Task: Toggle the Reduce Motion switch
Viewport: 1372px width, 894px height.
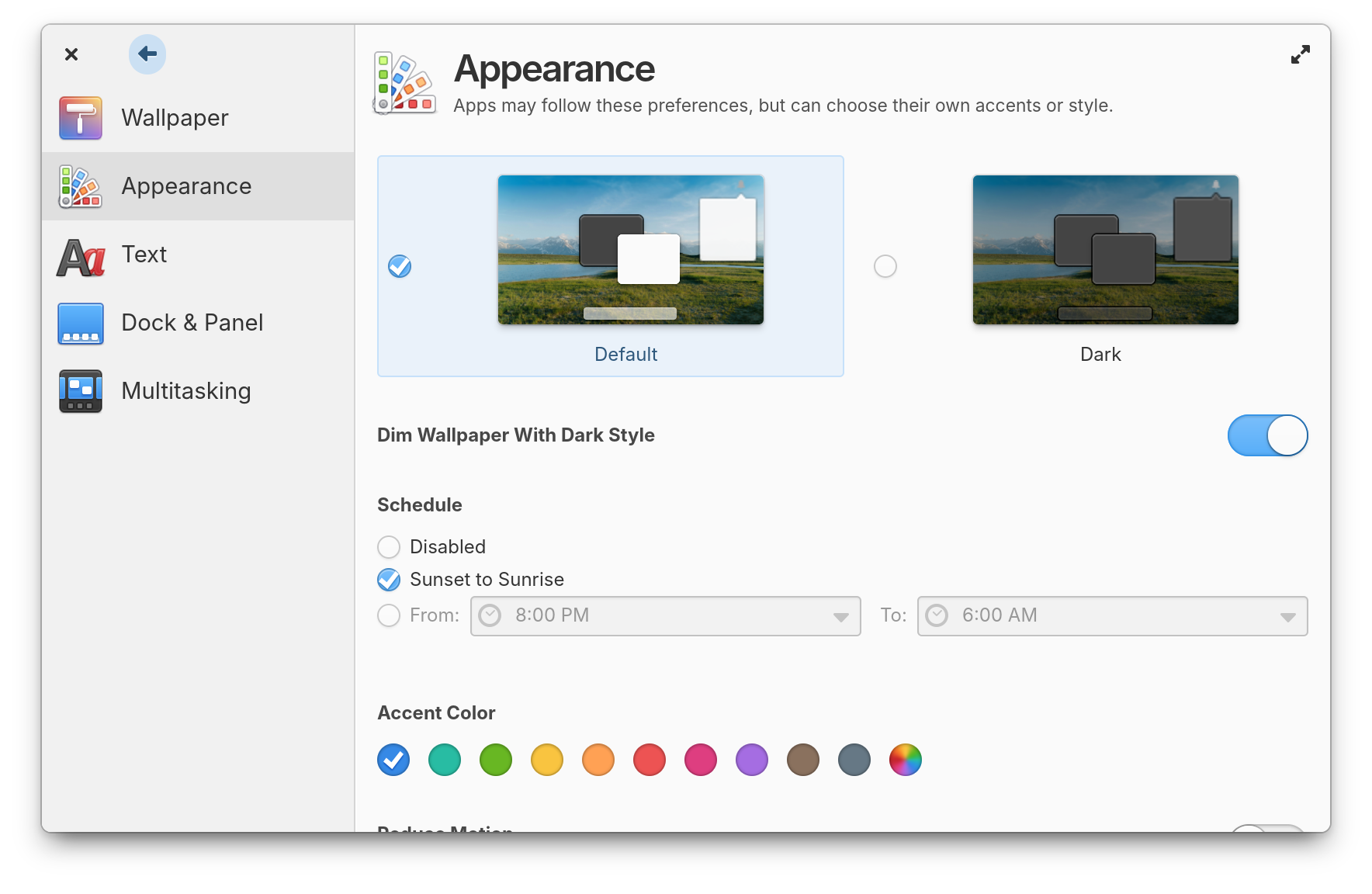Action: (x=1267, y=828)
